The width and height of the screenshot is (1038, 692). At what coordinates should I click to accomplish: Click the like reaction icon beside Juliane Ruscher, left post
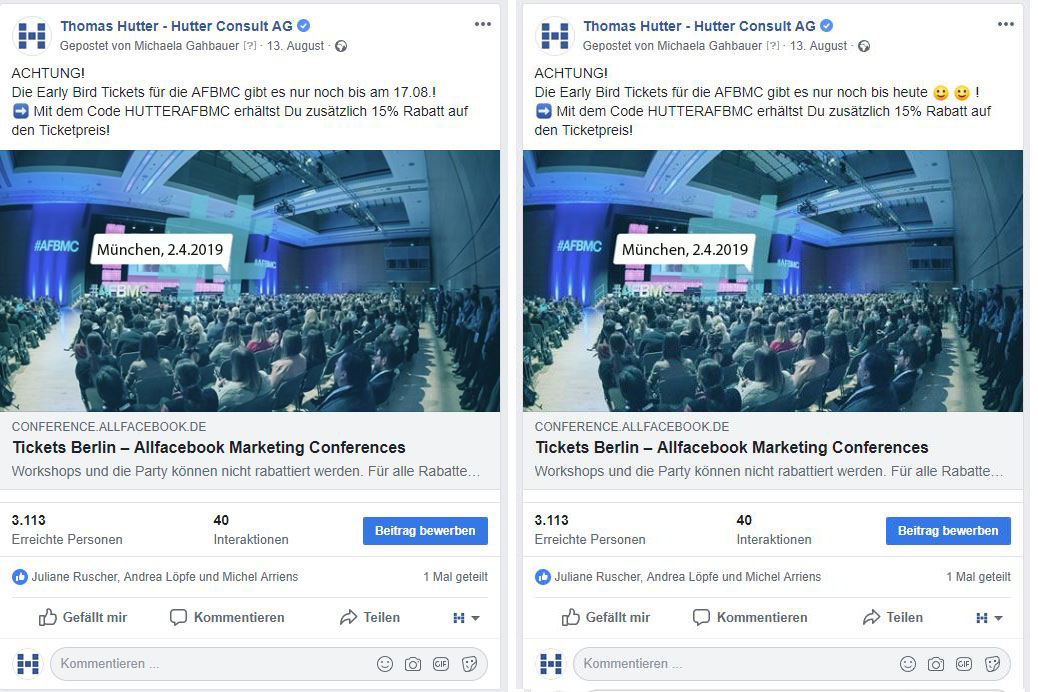(20, 577)
